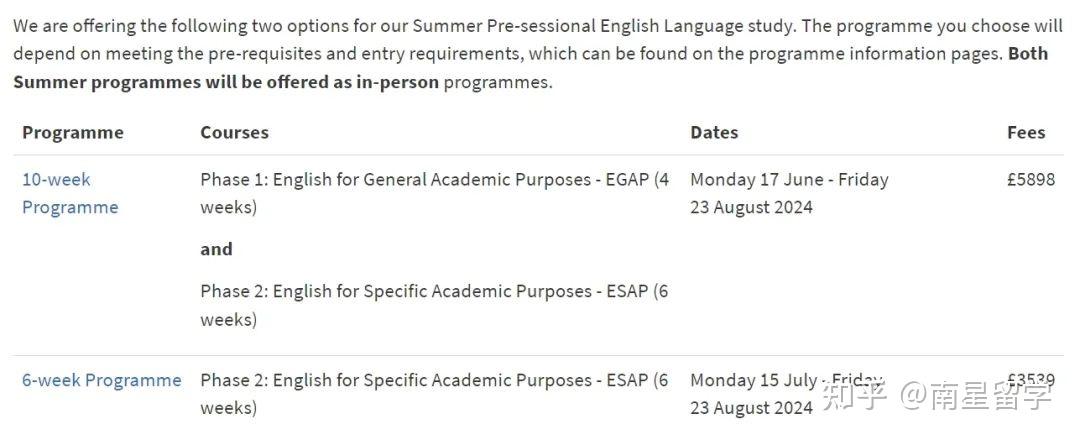
Task: Click the Courses column header
Action: pos(234,132)
